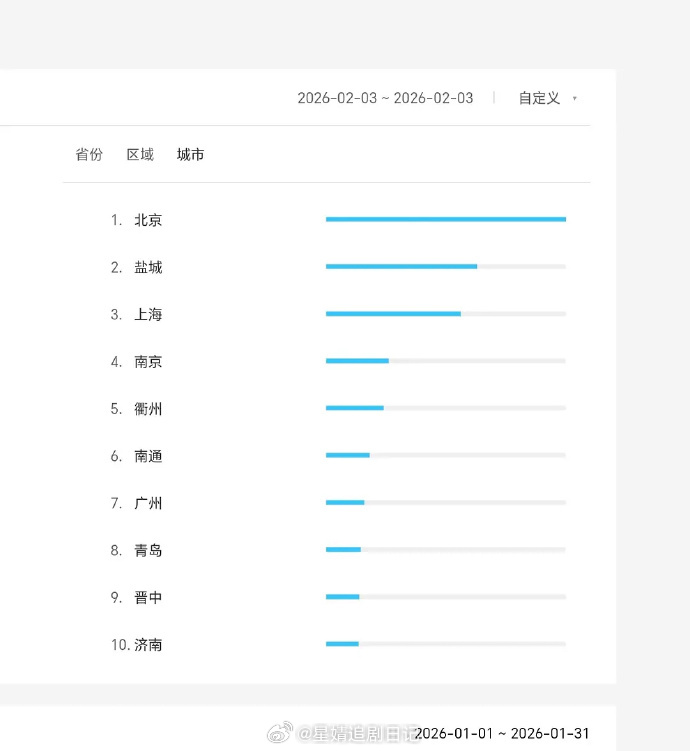Screen dimensions: 690x751
Task: Select 广州 in the city ranking
Action: tap(148, 503)
